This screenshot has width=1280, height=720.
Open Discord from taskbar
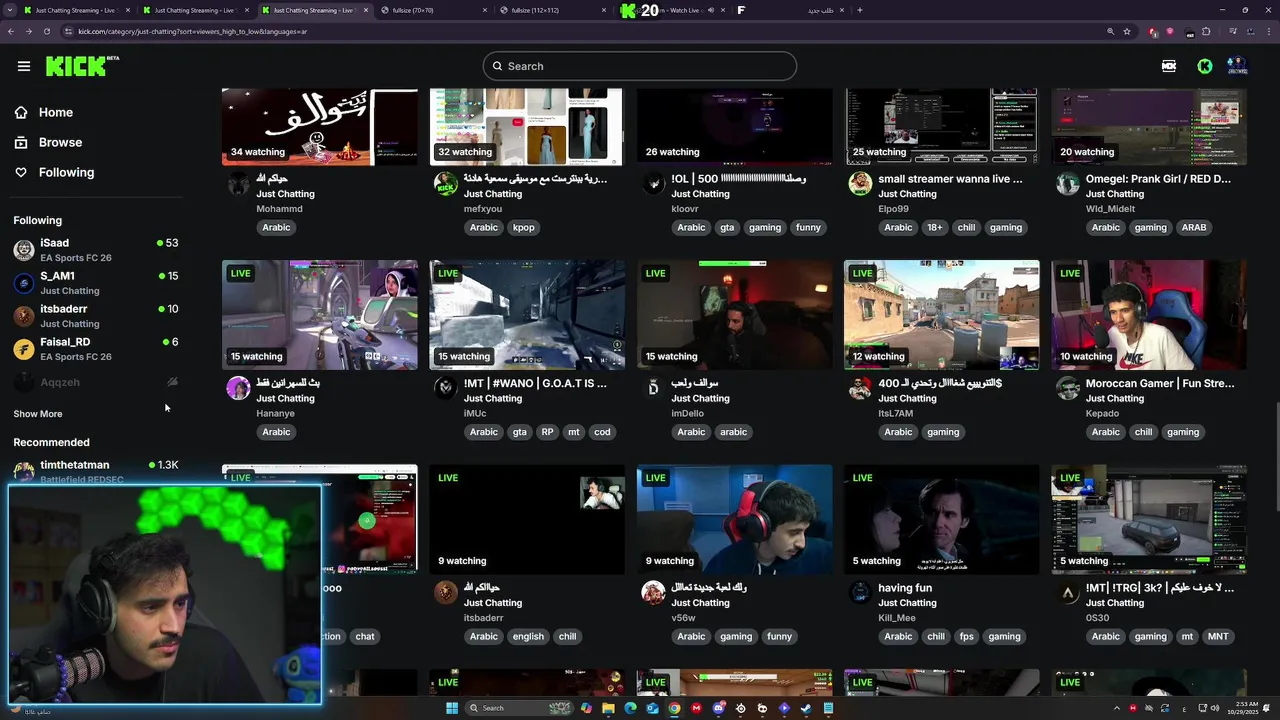click(x=718, y=708)
